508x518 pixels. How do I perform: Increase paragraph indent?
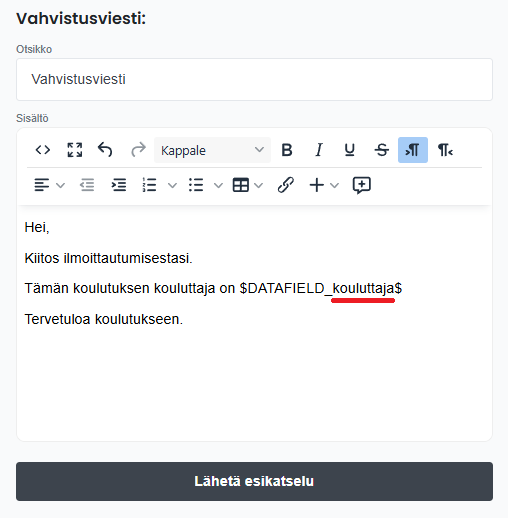point(119,185)
